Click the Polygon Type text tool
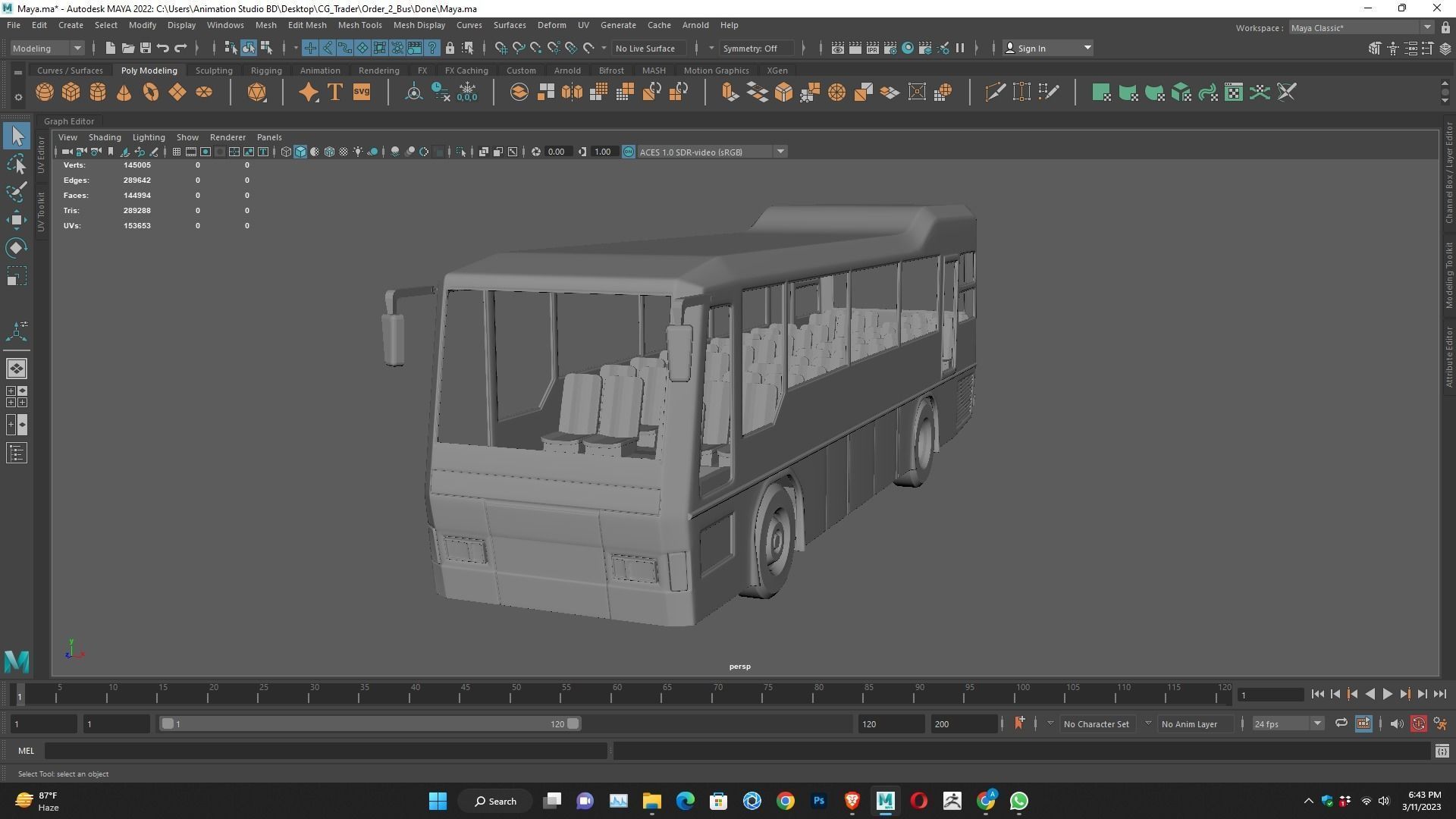Viewport: 1456px width, 819px height. (x=334, y=93)
